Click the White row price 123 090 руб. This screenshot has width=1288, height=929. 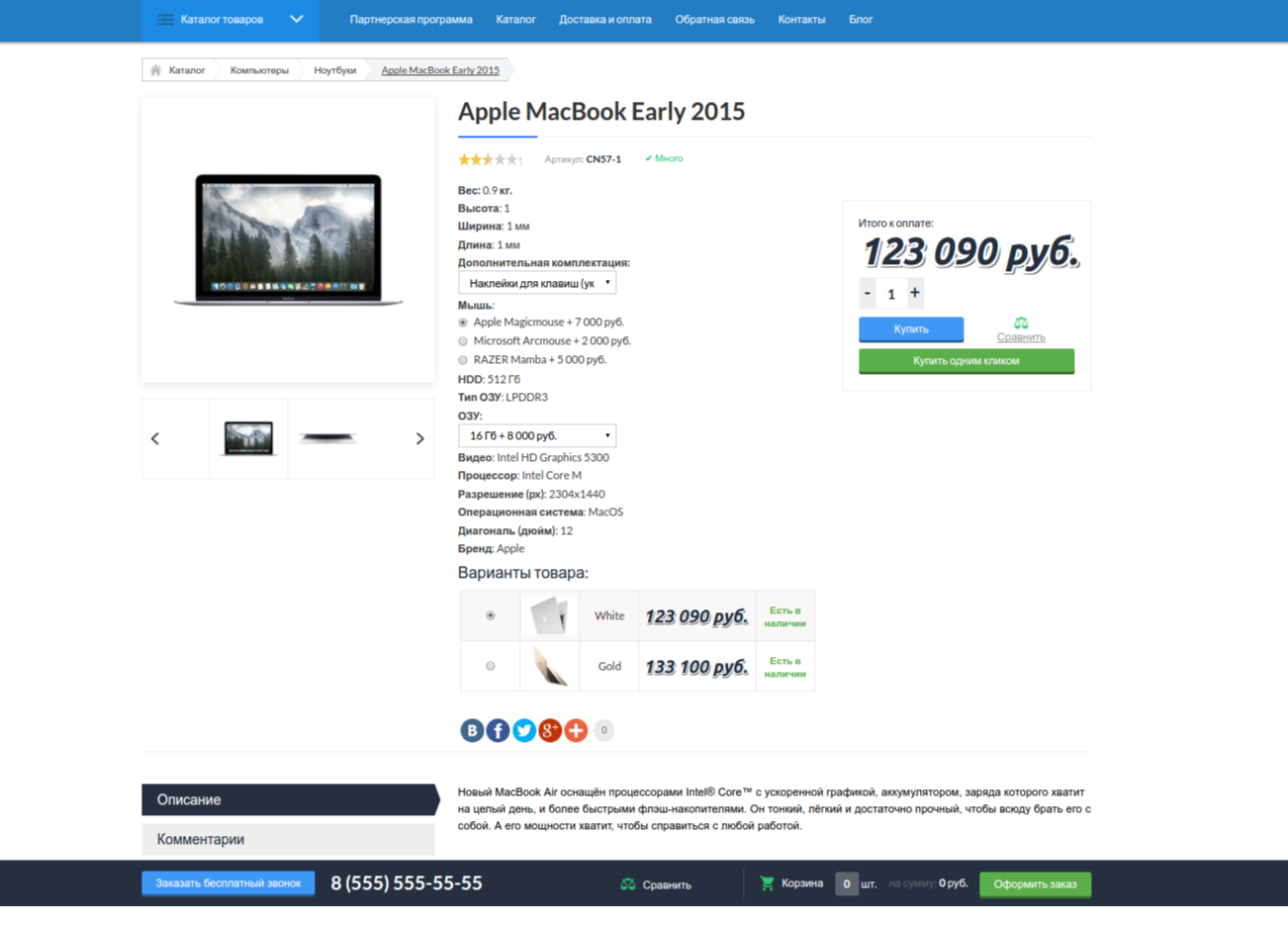pyautogui.click(x=696, y=616)
